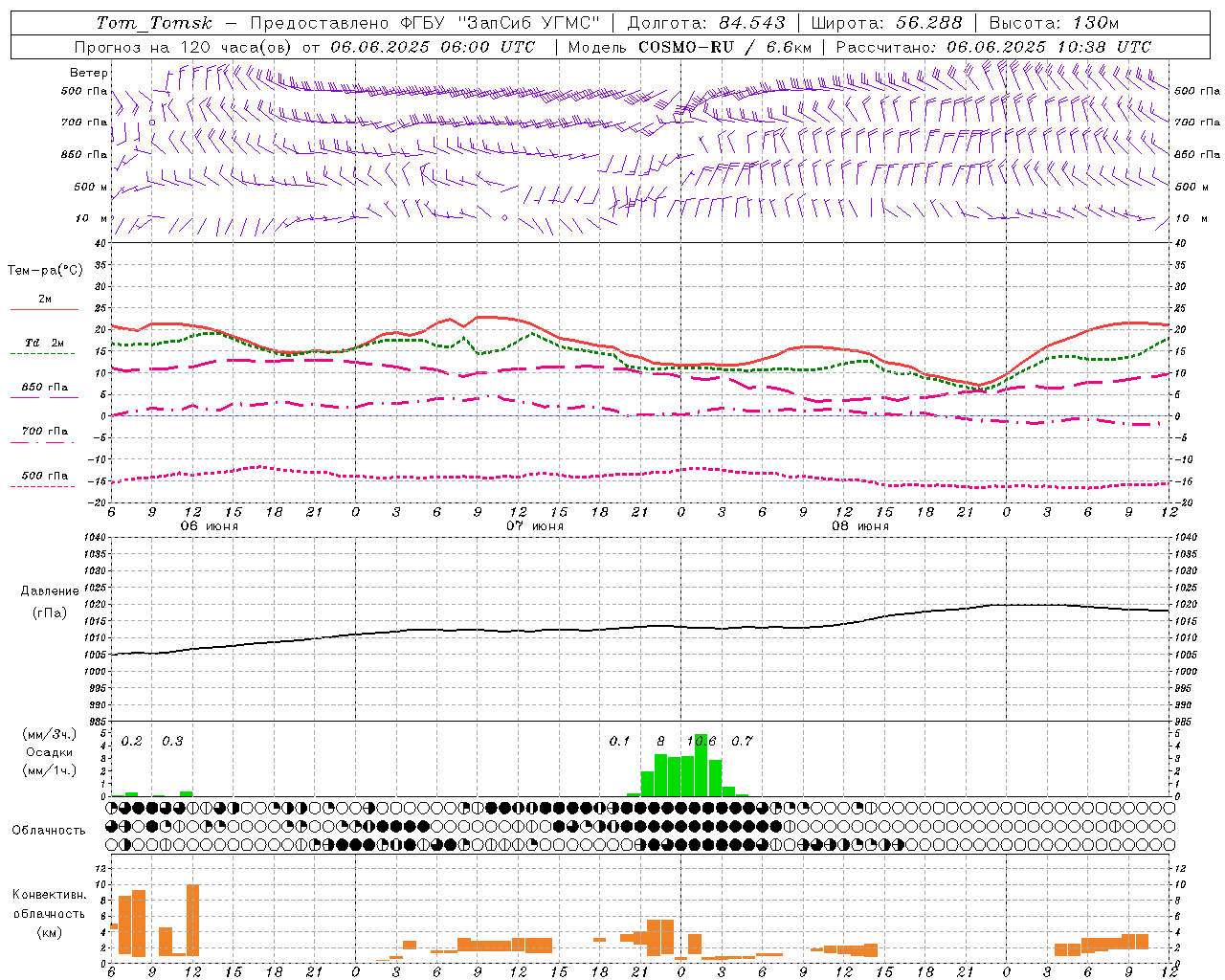The height and width of the screenshot is (980, 1225).
Task: Select the latitude value 56.288
Action: tap(929, 22)
